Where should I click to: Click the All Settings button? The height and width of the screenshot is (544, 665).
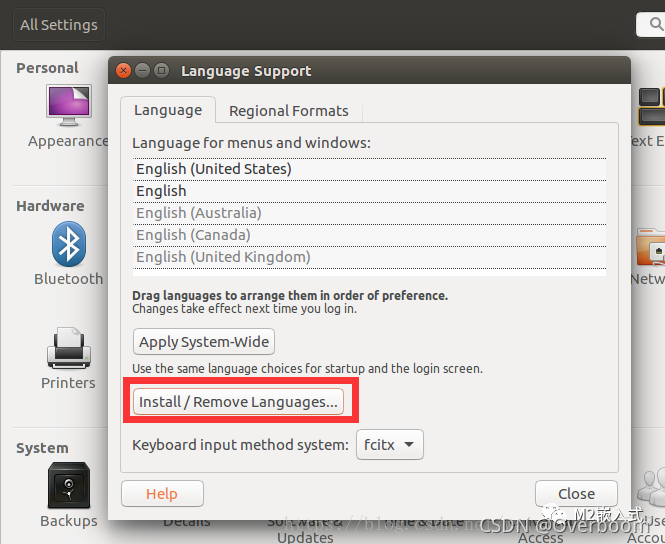click(59, 25)
